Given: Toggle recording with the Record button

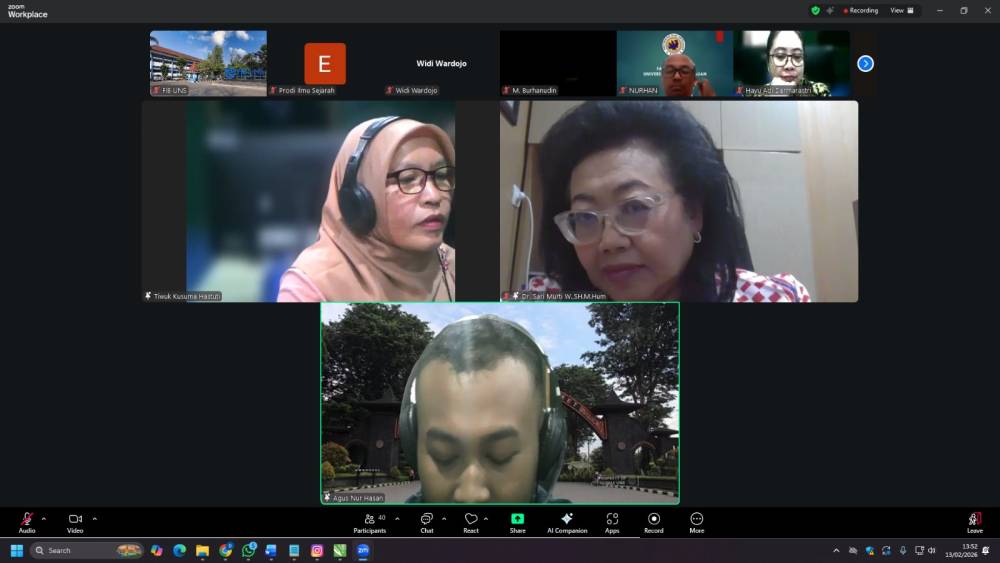Looking at the screenshot, I should point(654,519).
